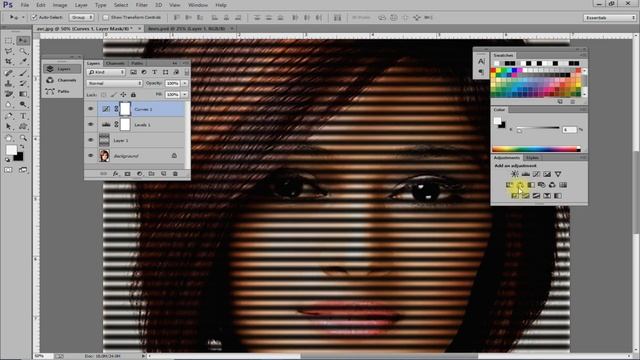Uncheck the Auto-Select checkbox
This screenshot has width=640, height=360.
coord(34,18)
